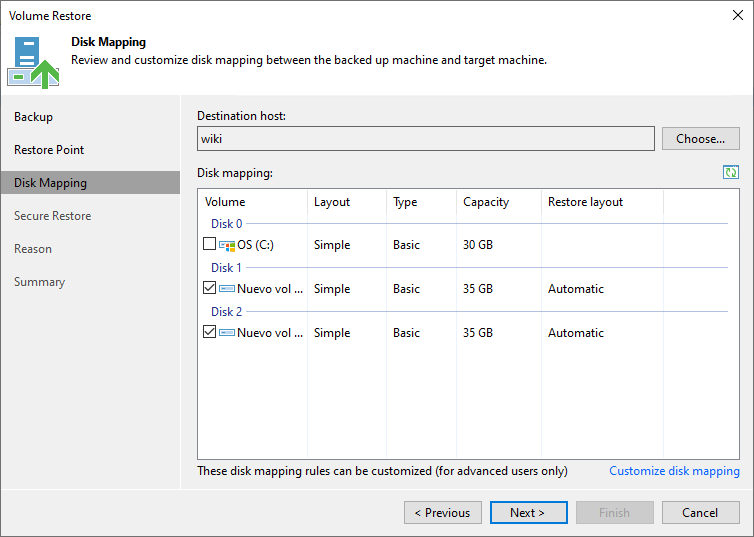Click Automatic restore layout for Disk 2 volume
This screenshot has width=754, height=537.
576,333
